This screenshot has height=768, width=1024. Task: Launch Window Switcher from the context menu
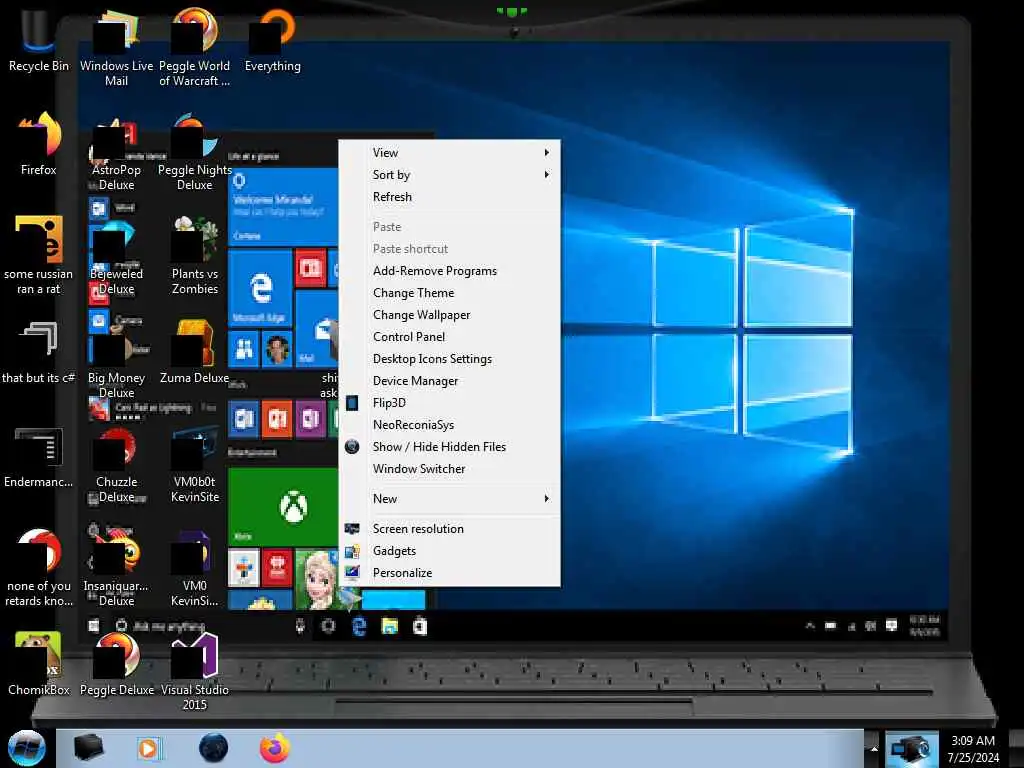449,469
